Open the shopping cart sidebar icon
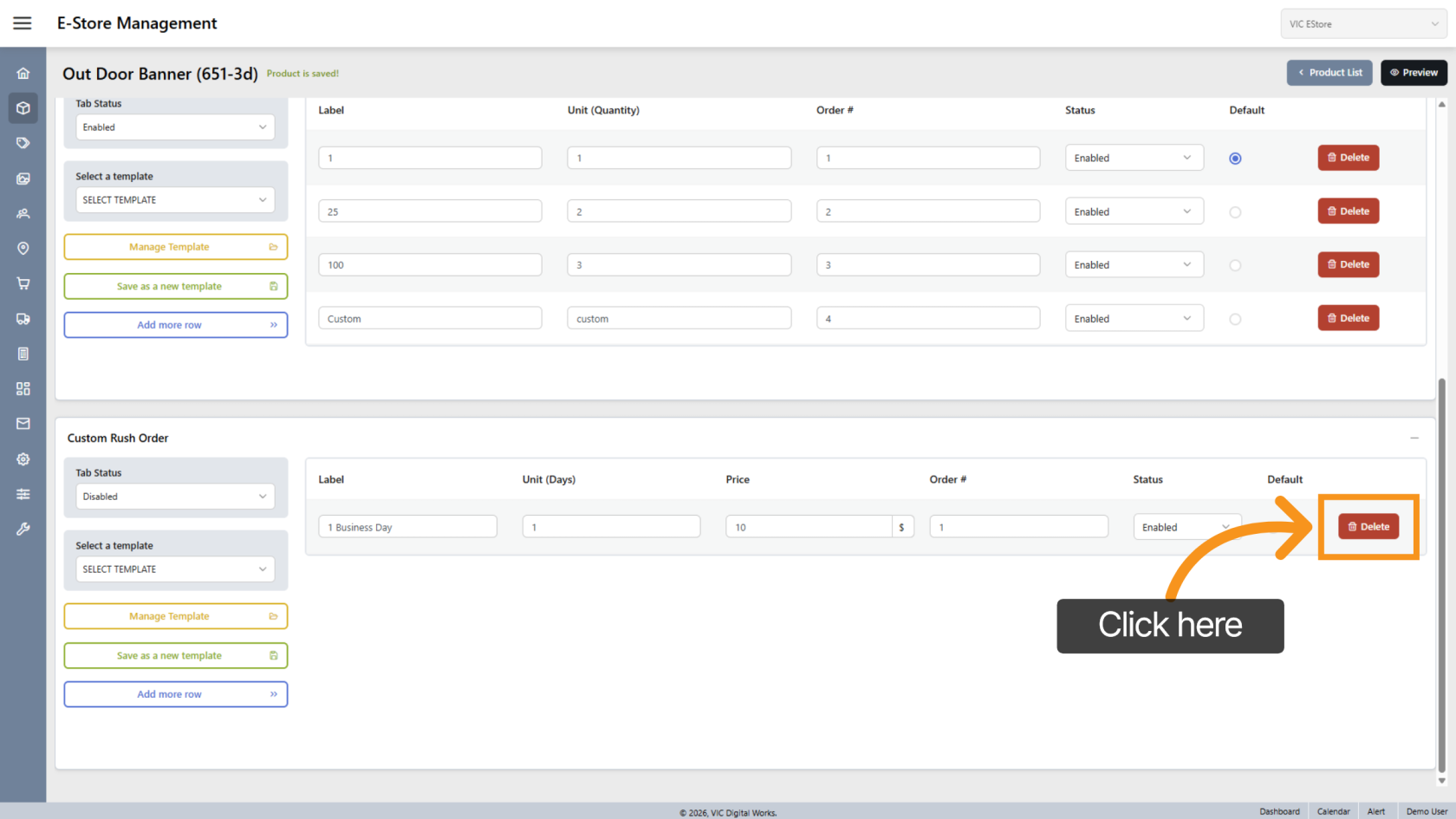The width and height of the screenshot is (1456, 819). 23,283
